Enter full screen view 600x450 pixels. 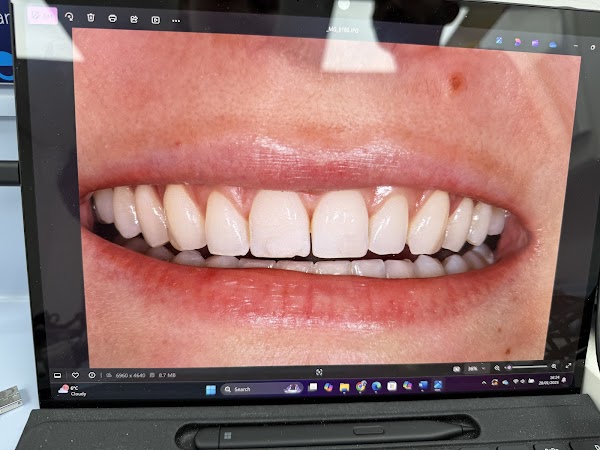point(569,366)
